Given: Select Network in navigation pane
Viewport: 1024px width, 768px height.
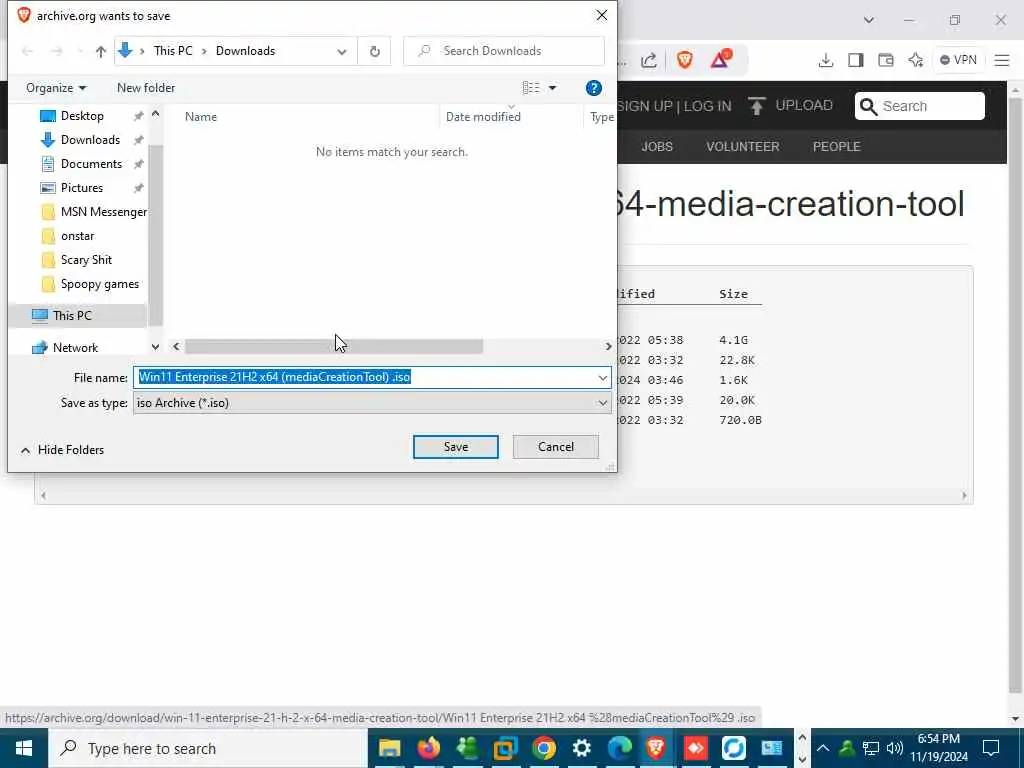Looking at the screenshot, I should pos(75,347).
